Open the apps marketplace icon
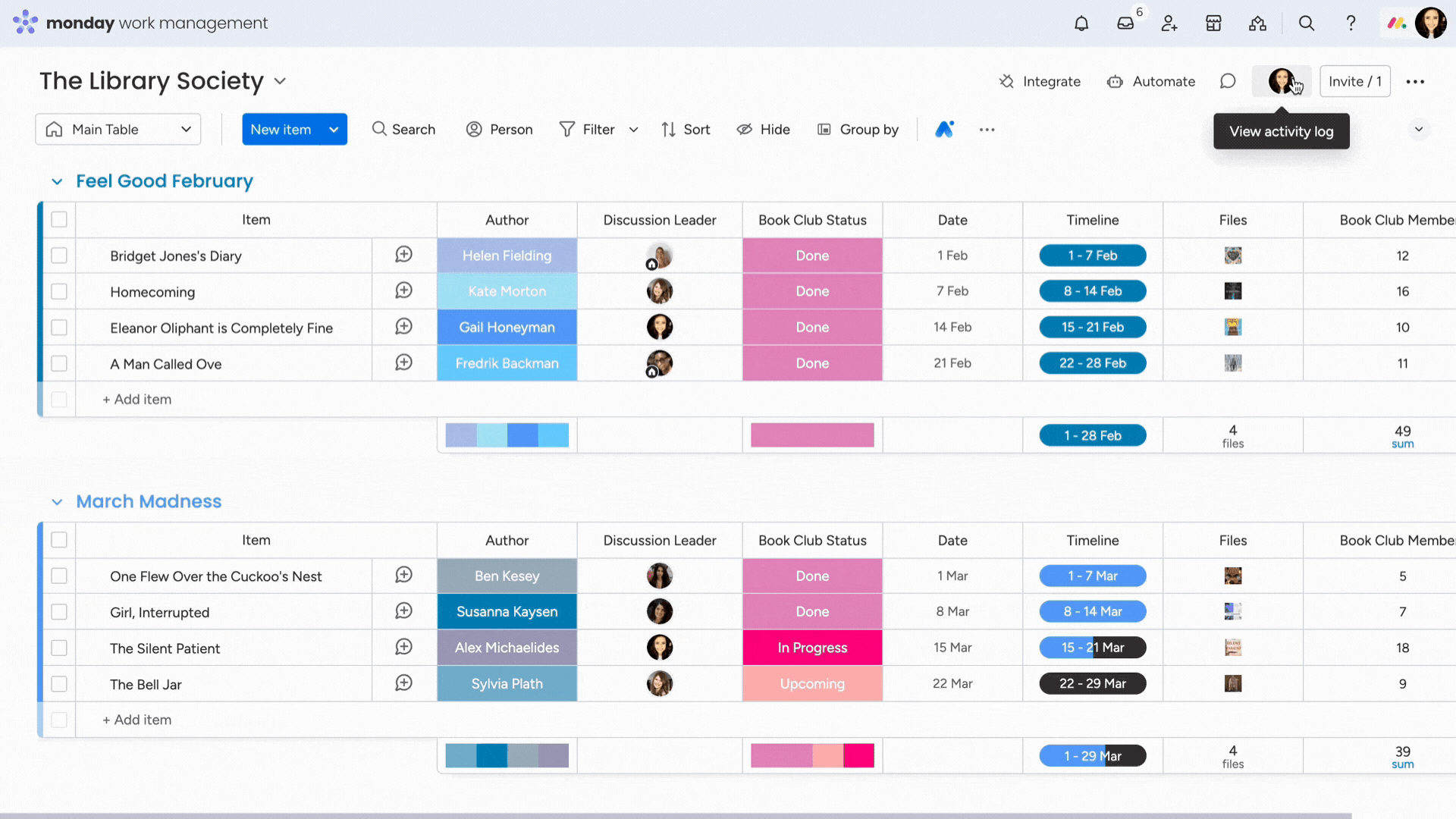 pos(1213,24)
